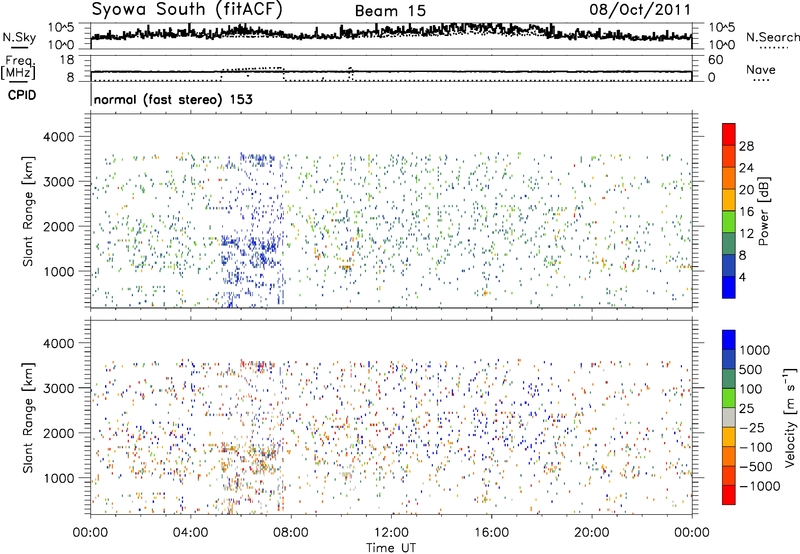Select bright blue bottom segment of Power colorbar
800x554 pixels.
729,287
